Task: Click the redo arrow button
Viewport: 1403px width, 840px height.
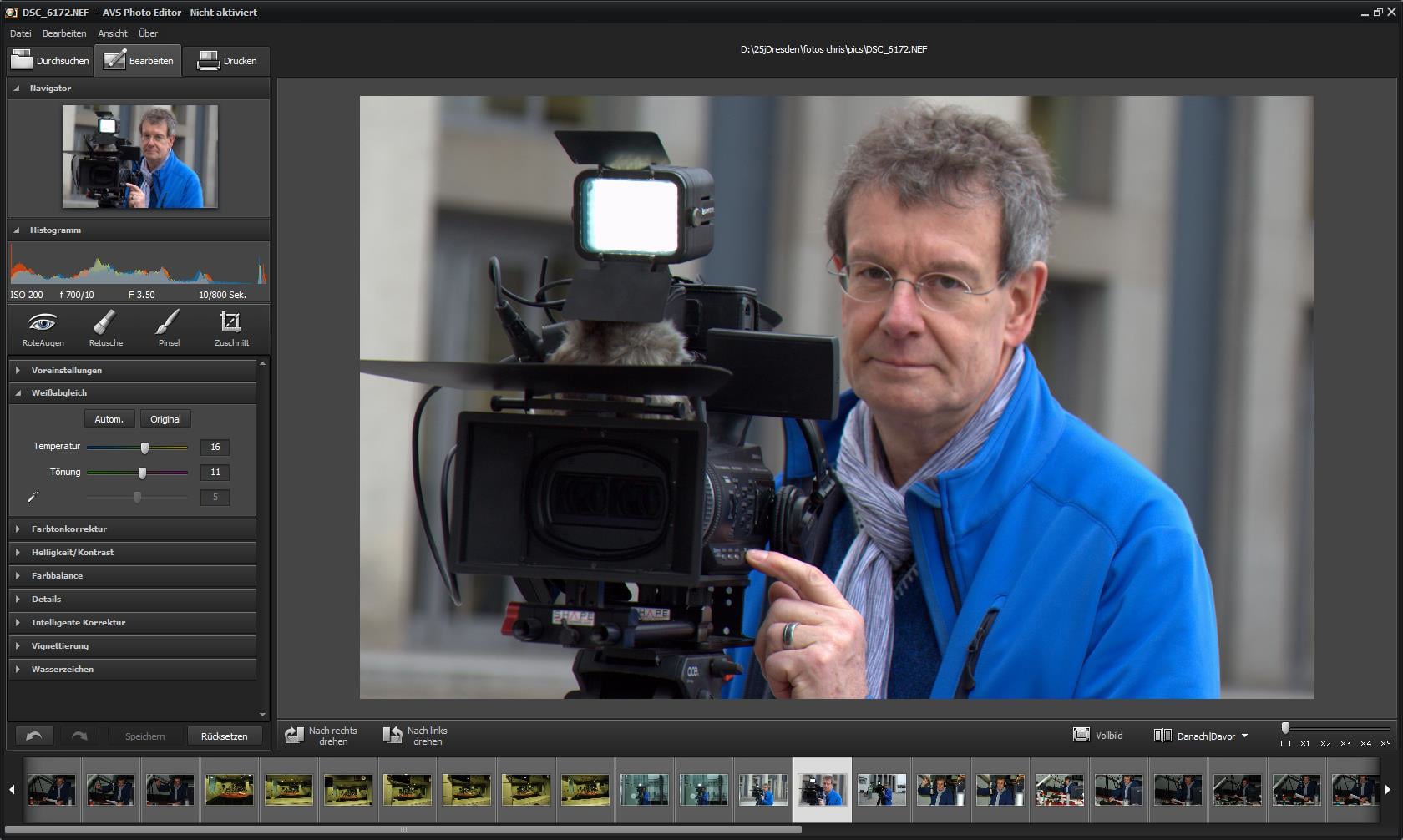Action: point(79,736)
